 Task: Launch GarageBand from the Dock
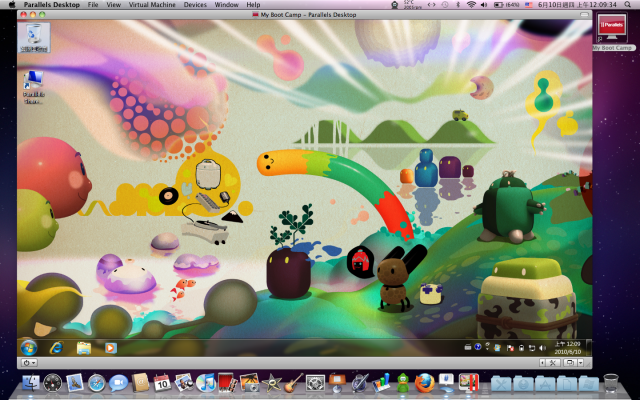click(x=293, y=383)
